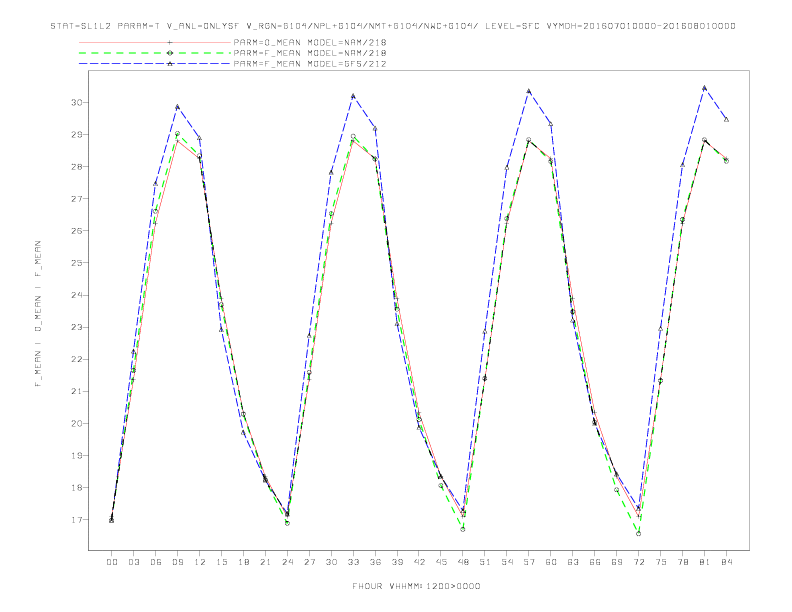Click the x-axis forecast hour label 75
This screenshot has width=792, height=612.
pos(661,562)
